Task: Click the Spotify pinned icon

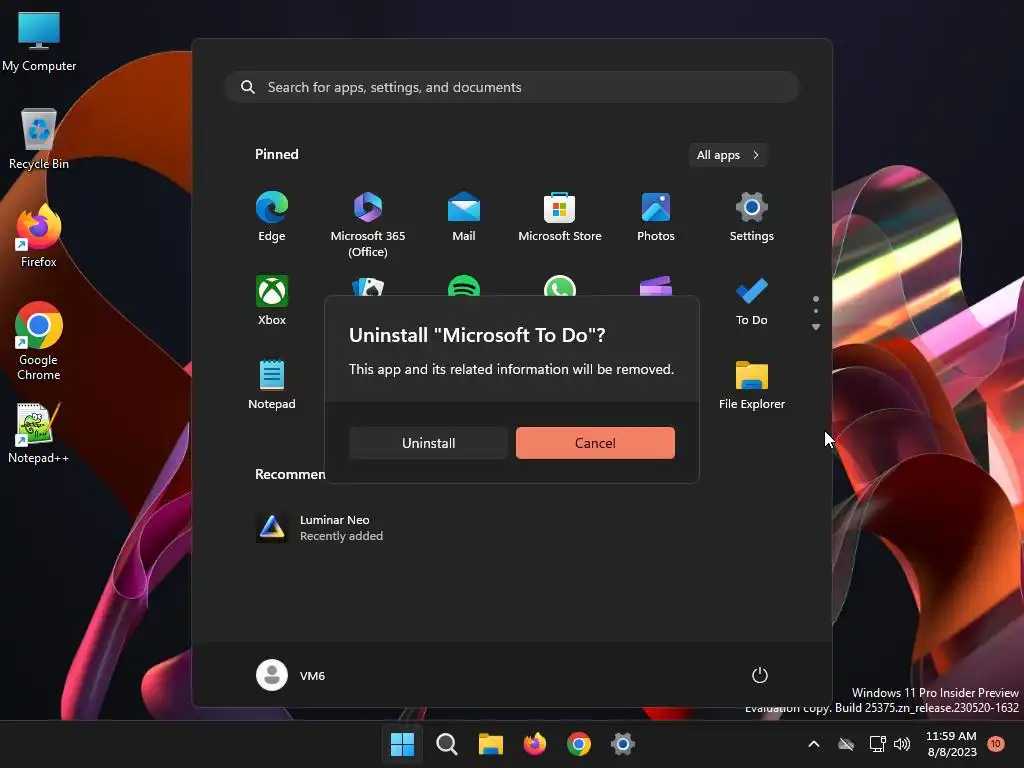Action: pos(464,286)
